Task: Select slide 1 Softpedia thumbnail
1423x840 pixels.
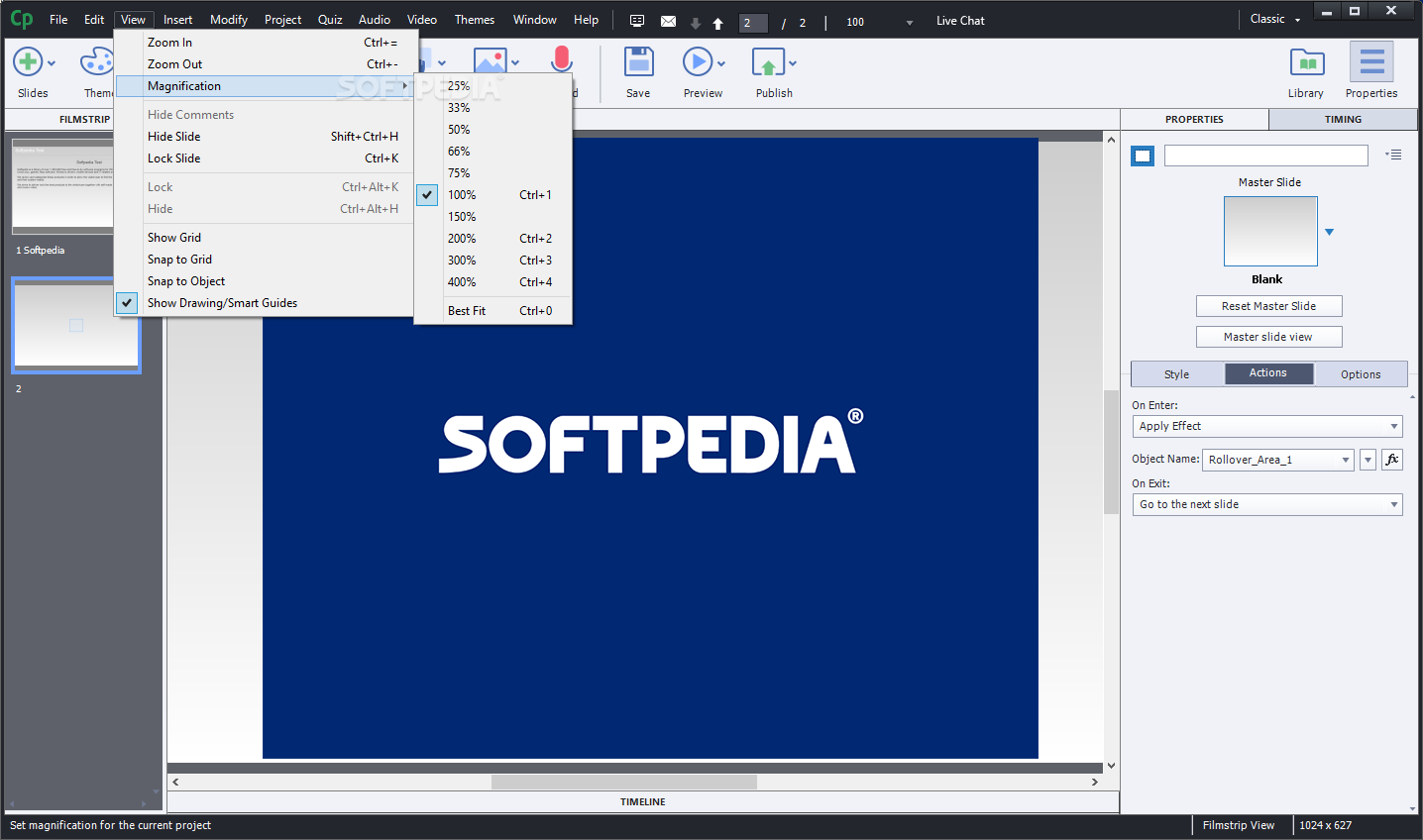Action: (62, 186)
